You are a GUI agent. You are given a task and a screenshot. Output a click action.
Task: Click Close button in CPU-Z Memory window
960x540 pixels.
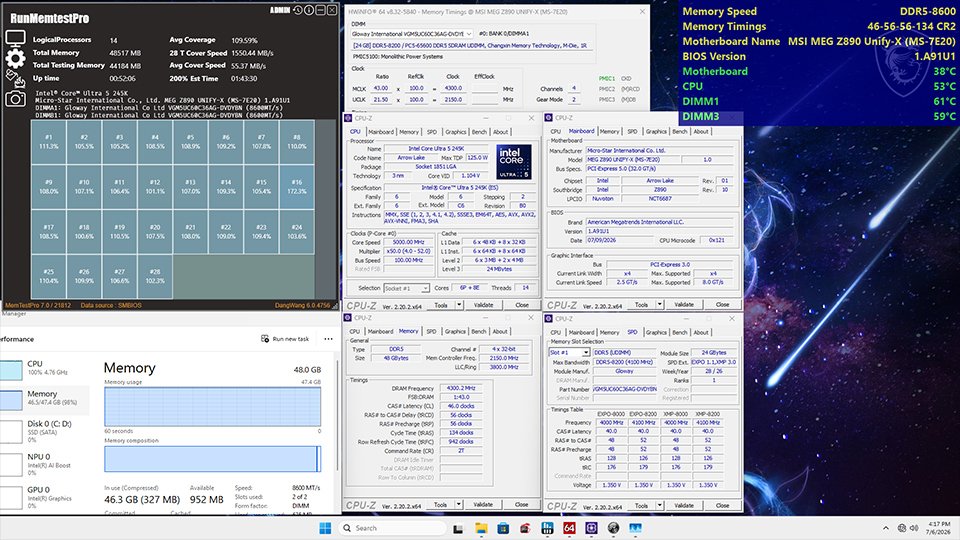coord(521,504)
